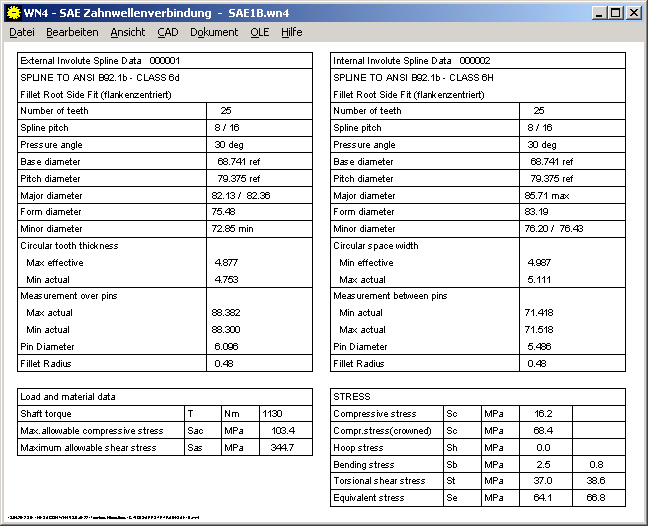Select the Shaft torque value 1130
The width and height of the screenshot is (648, 526).
point(272,414)
